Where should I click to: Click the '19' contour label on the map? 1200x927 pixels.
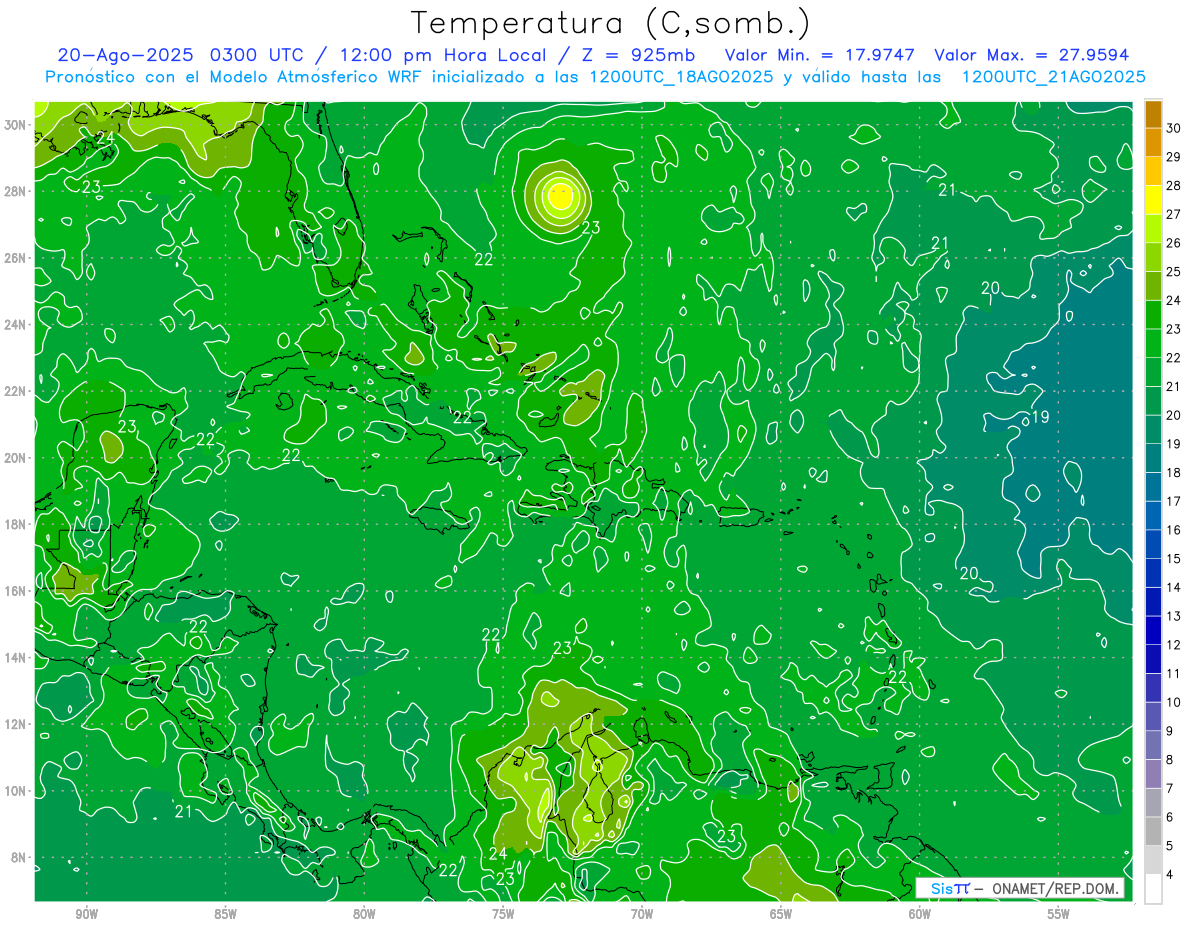(1040, 416)
